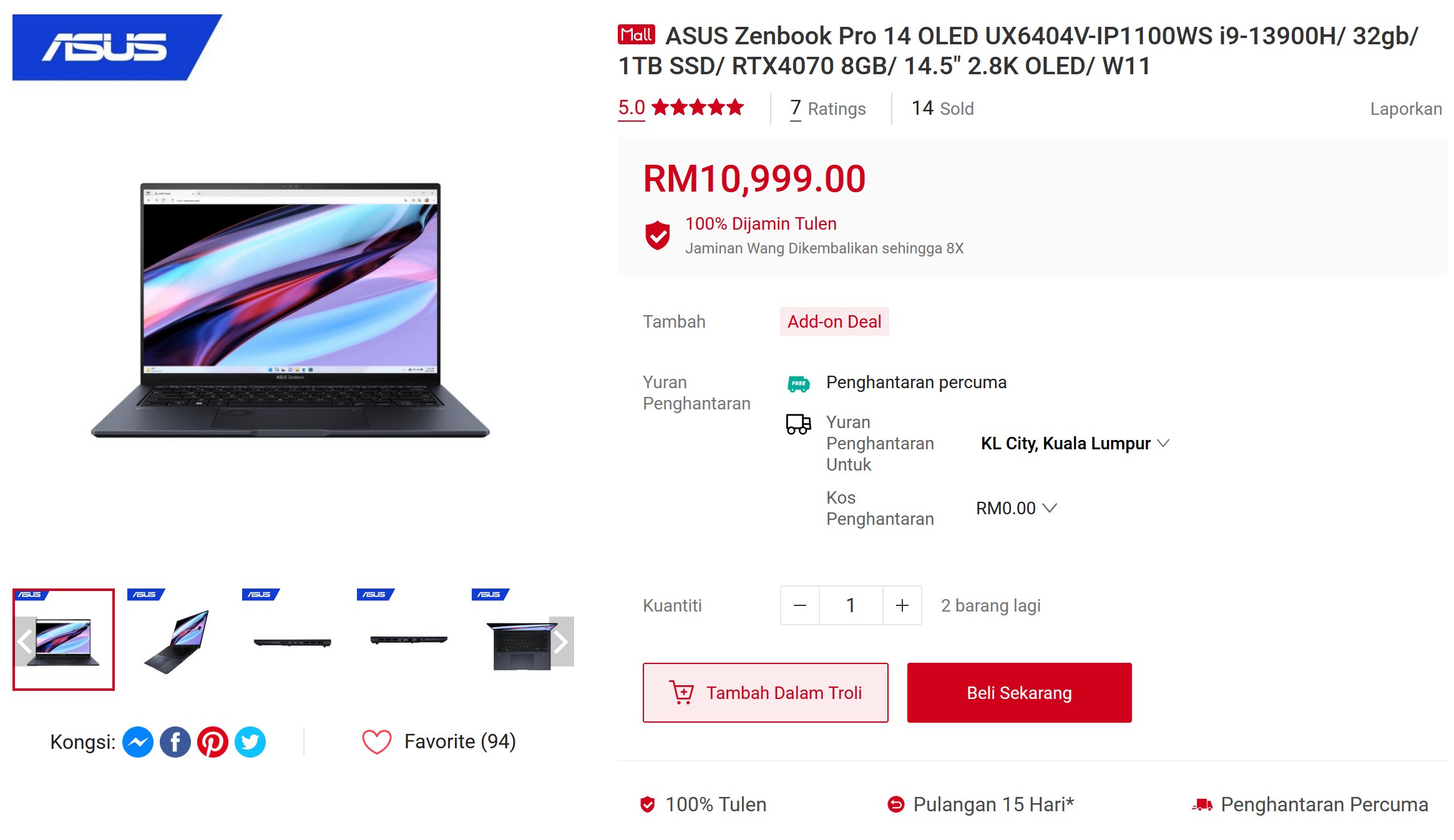Viewport: 1454px width, 840px height.
Task: Share product on Twitter
Action: 250,742
